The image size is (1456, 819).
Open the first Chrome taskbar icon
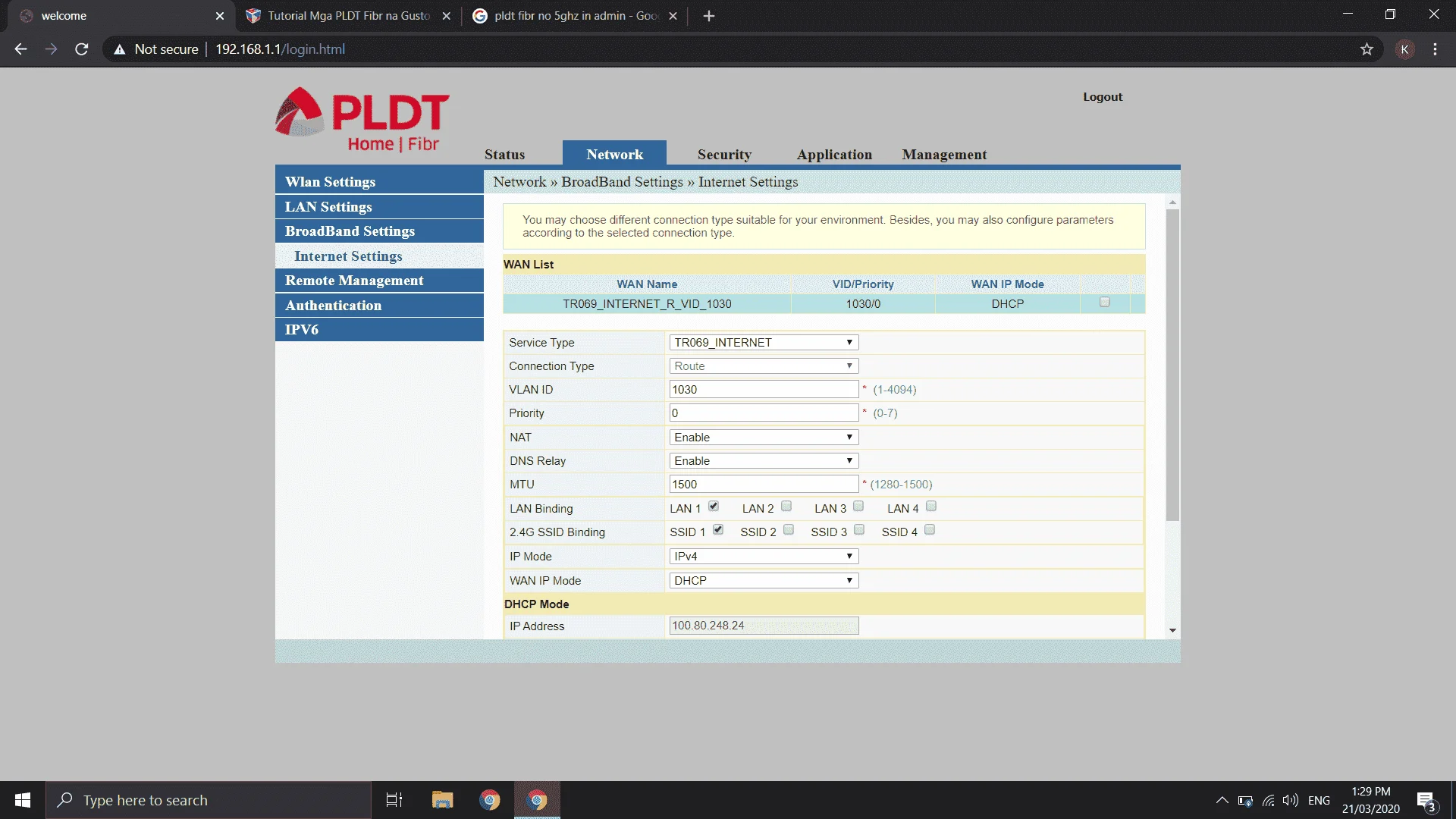click(490, 800)
